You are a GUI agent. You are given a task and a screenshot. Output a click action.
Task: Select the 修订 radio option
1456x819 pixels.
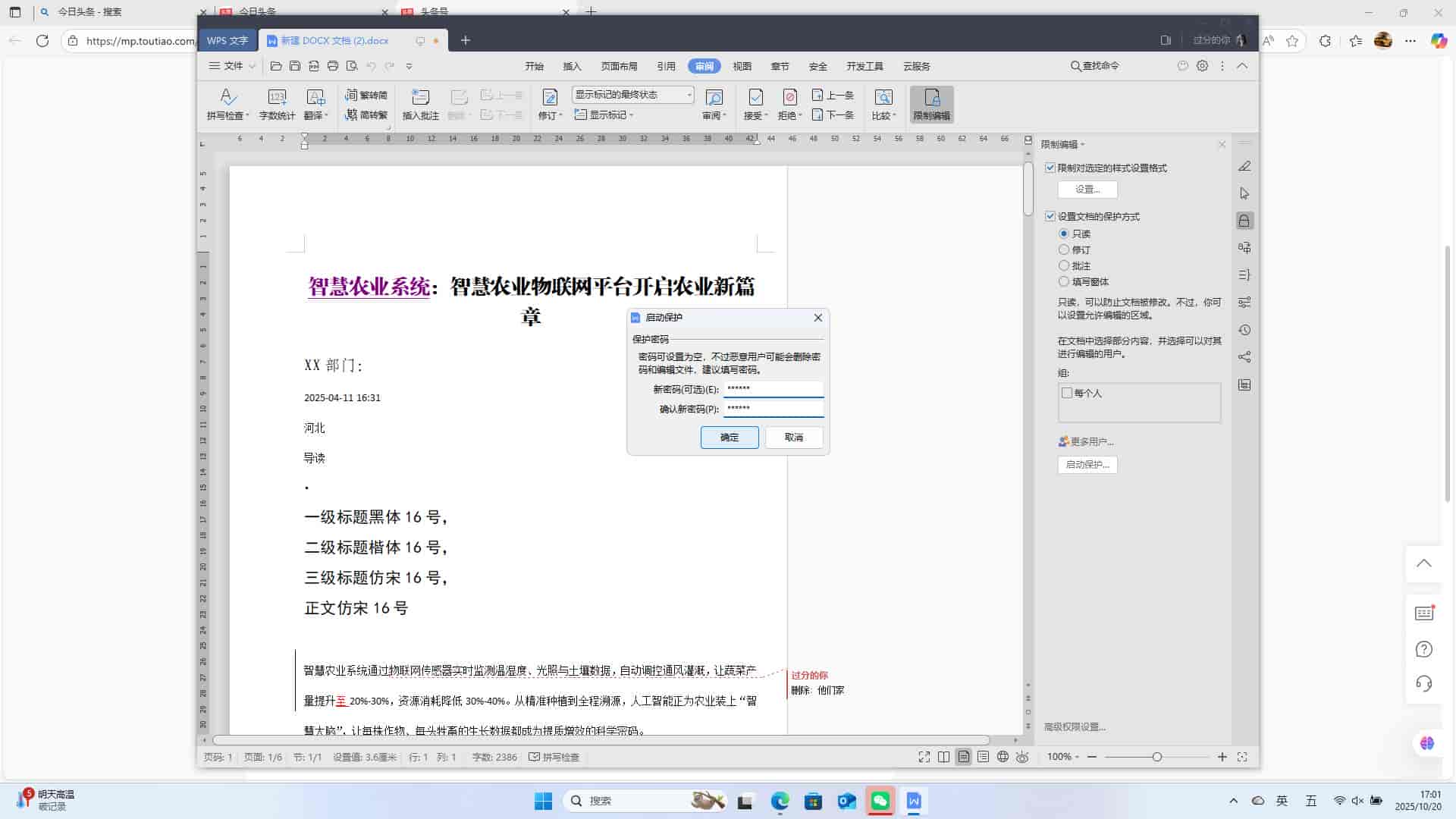pyautogui.click(x=1064, y=249)
